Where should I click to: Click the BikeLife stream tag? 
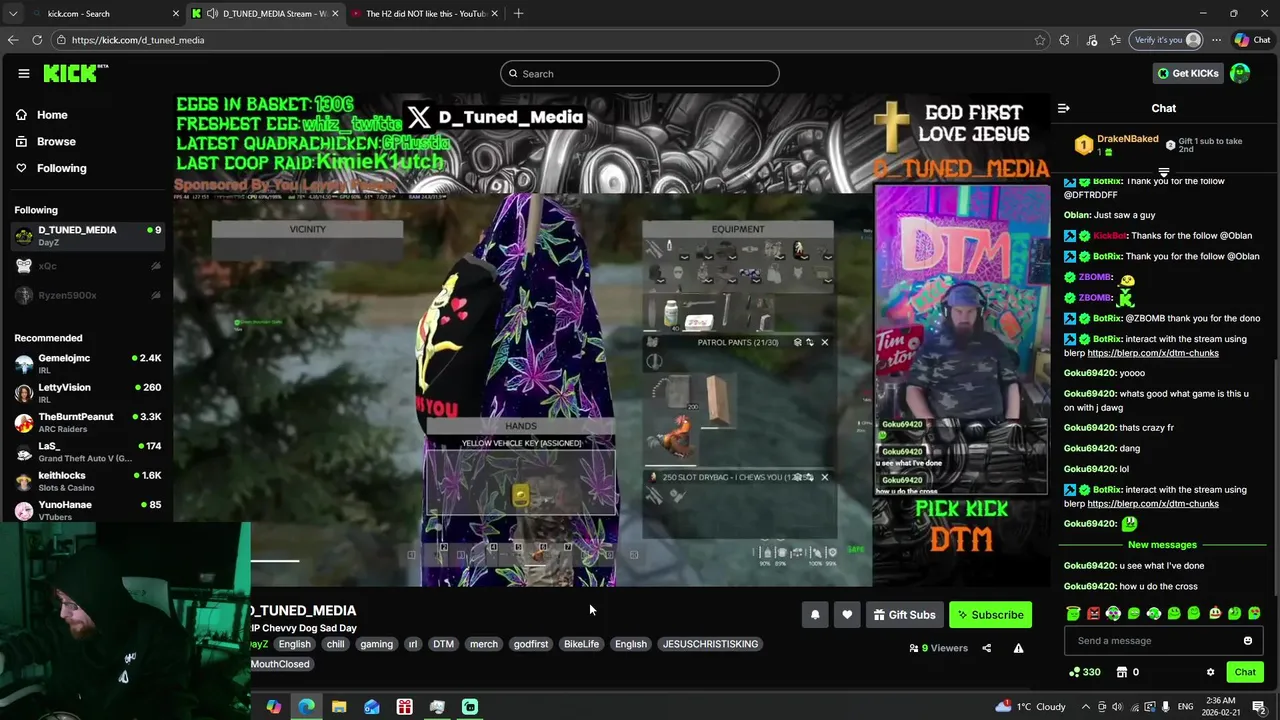[581, 644]
